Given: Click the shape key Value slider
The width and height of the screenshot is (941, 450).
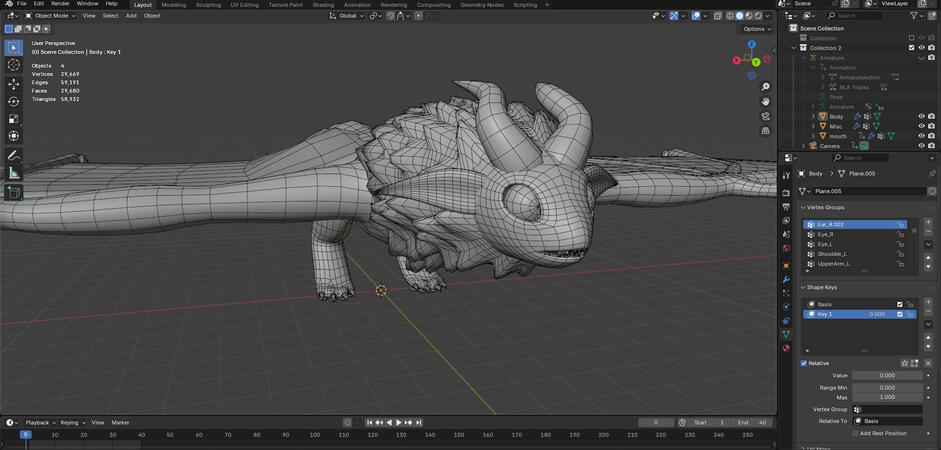Looking at the screenshot, I should pos(887,375).
